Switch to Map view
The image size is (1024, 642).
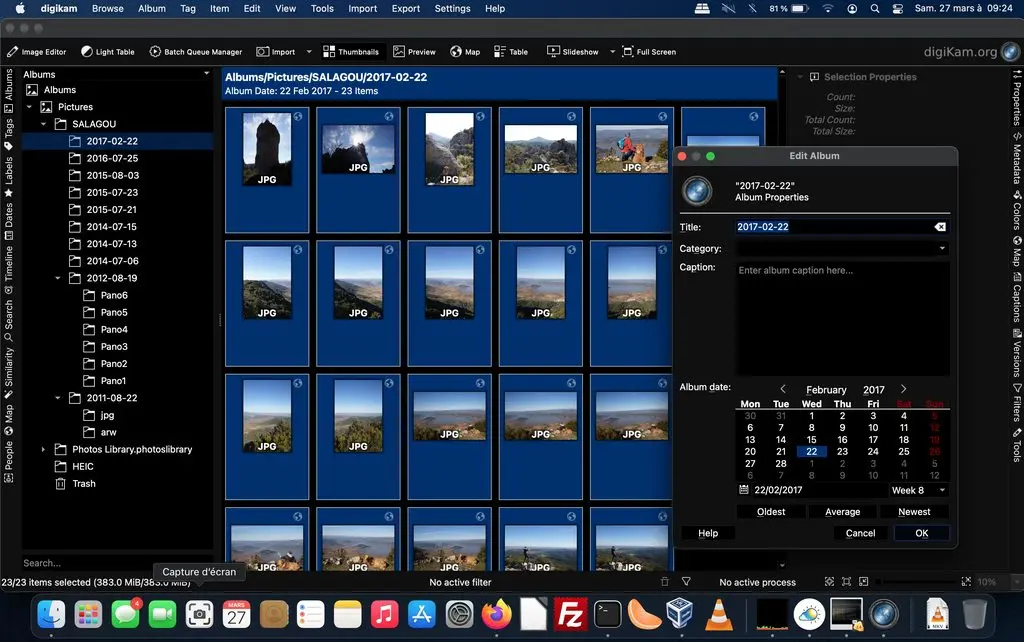tap(464, 51)
